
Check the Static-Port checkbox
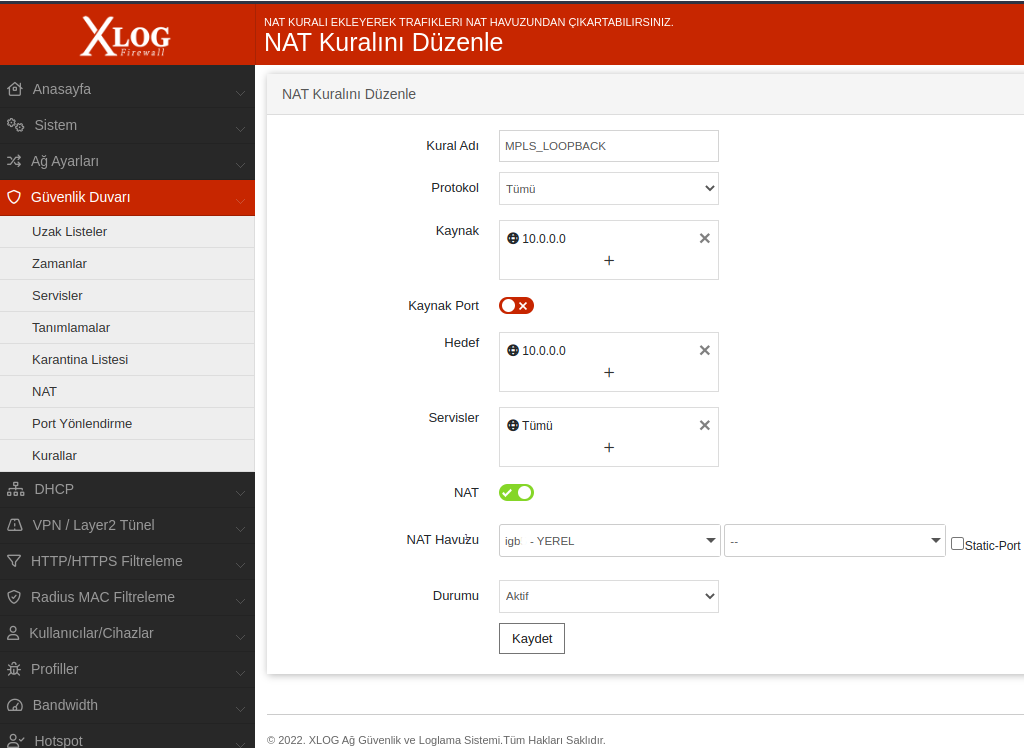tap(957, 543)
